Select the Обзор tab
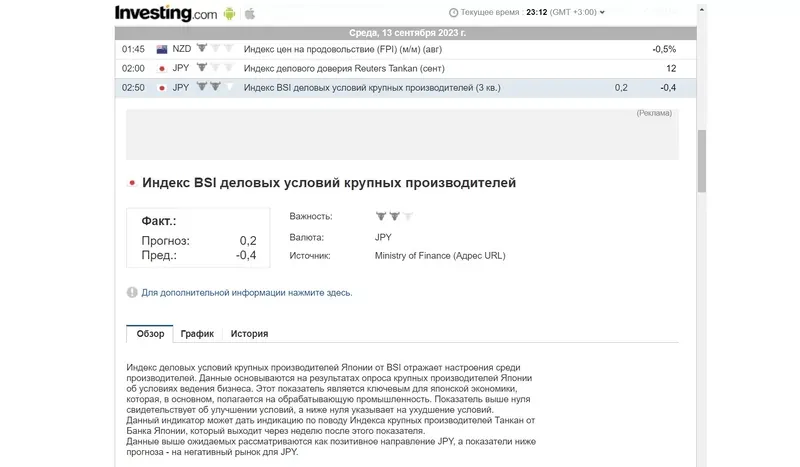Screen dimensions: 800x467 pyautogui.click(x=150, y=334)
